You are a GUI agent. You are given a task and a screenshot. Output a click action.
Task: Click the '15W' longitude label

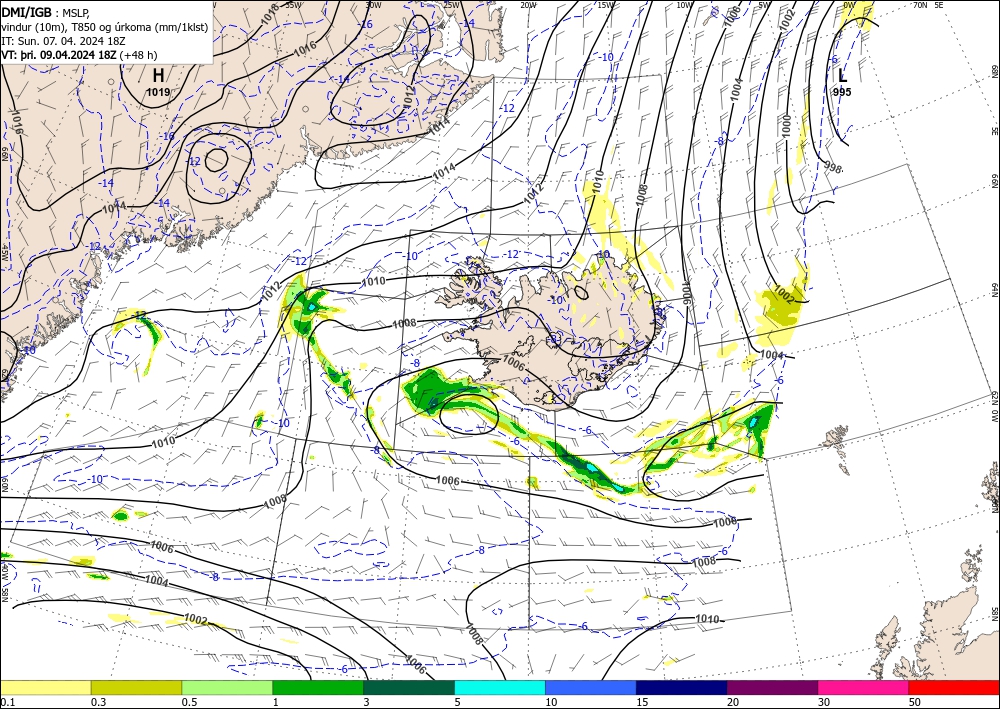(x=607, y=4)
